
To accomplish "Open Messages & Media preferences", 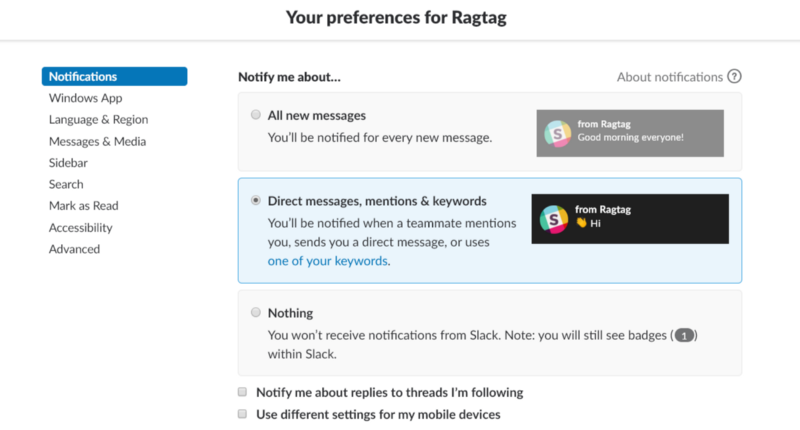I will click(97, 141).
